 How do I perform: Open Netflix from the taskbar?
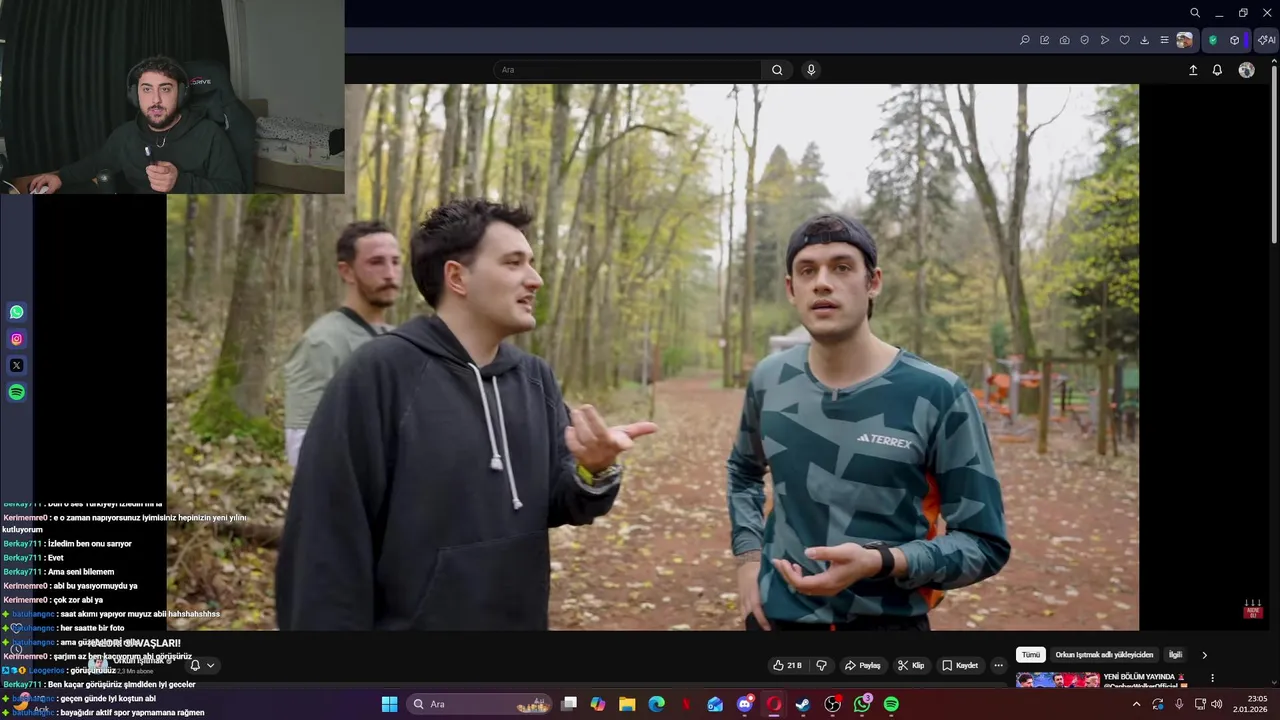pos(686,704)
